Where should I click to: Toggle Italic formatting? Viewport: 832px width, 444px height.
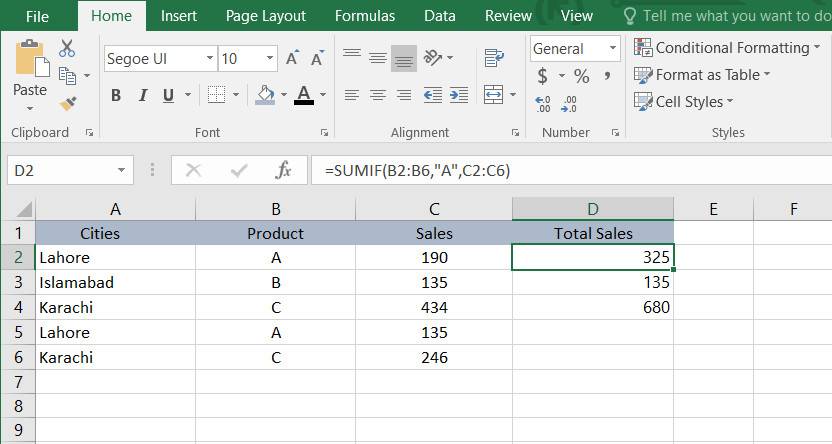(x=142, y=95)
